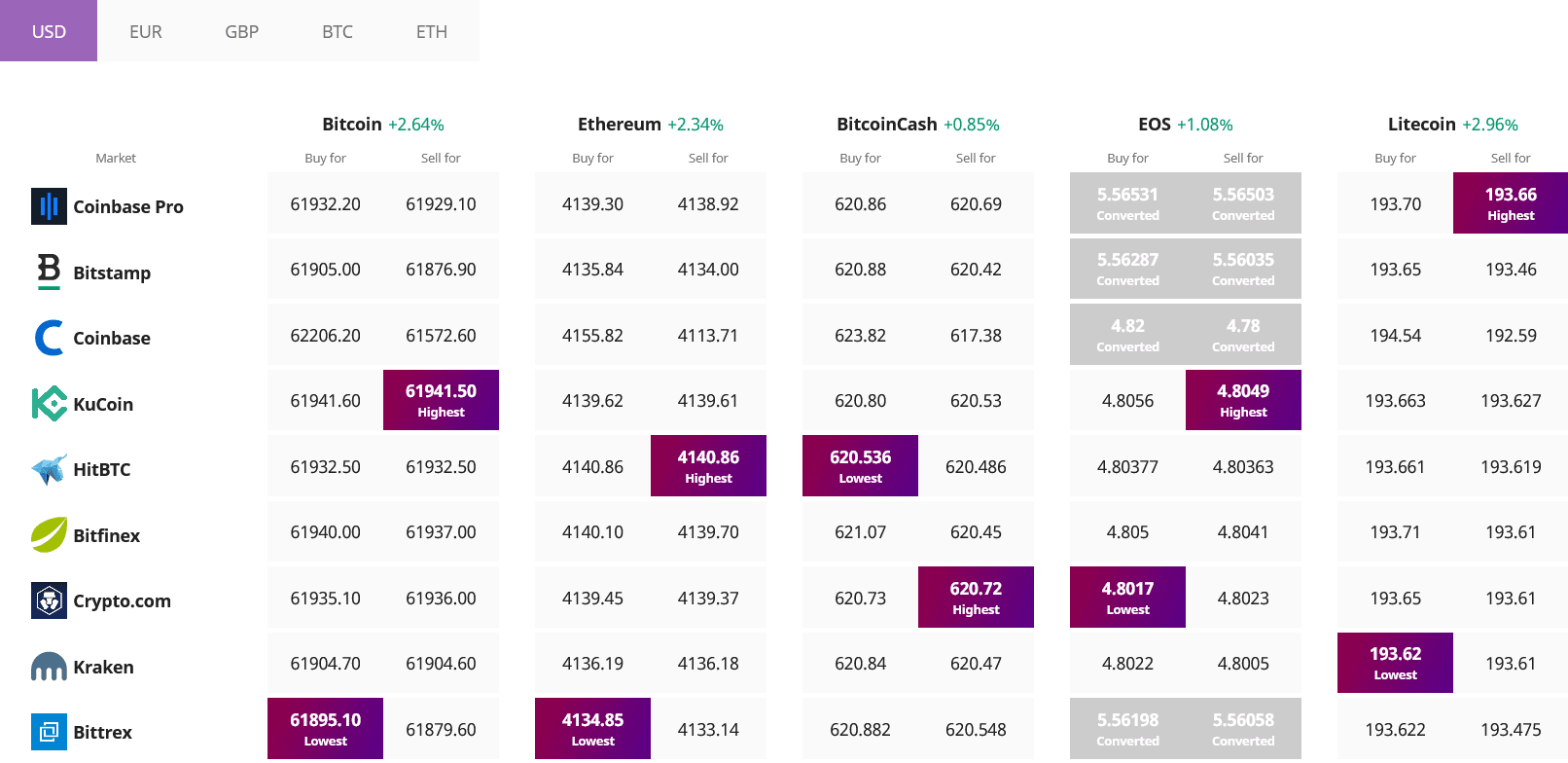Open the Crypto.com market name link
1568x763 pixels.
123,600
